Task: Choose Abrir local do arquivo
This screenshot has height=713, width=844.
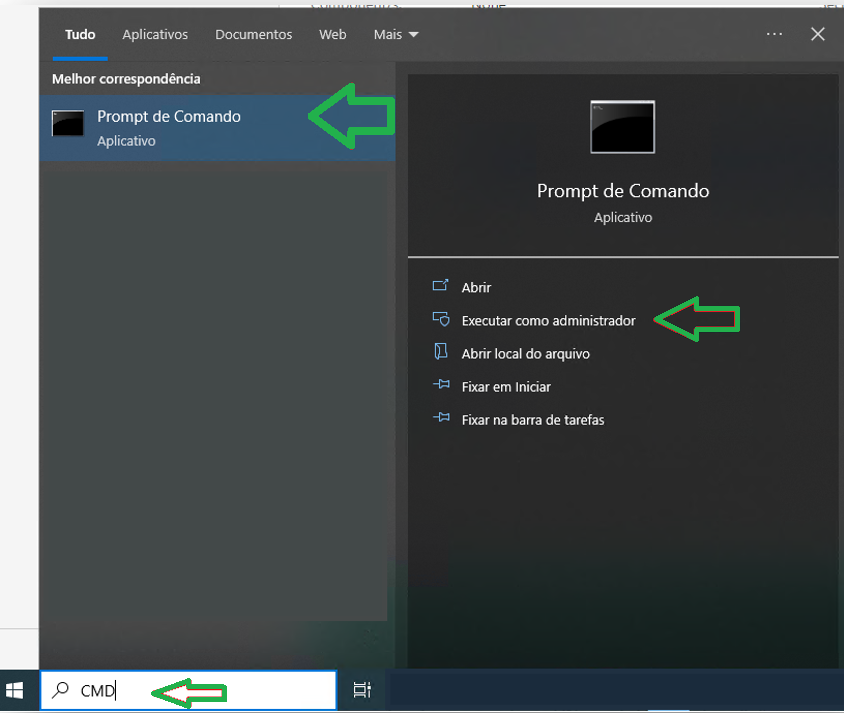Action: click(x=525, y=354)
